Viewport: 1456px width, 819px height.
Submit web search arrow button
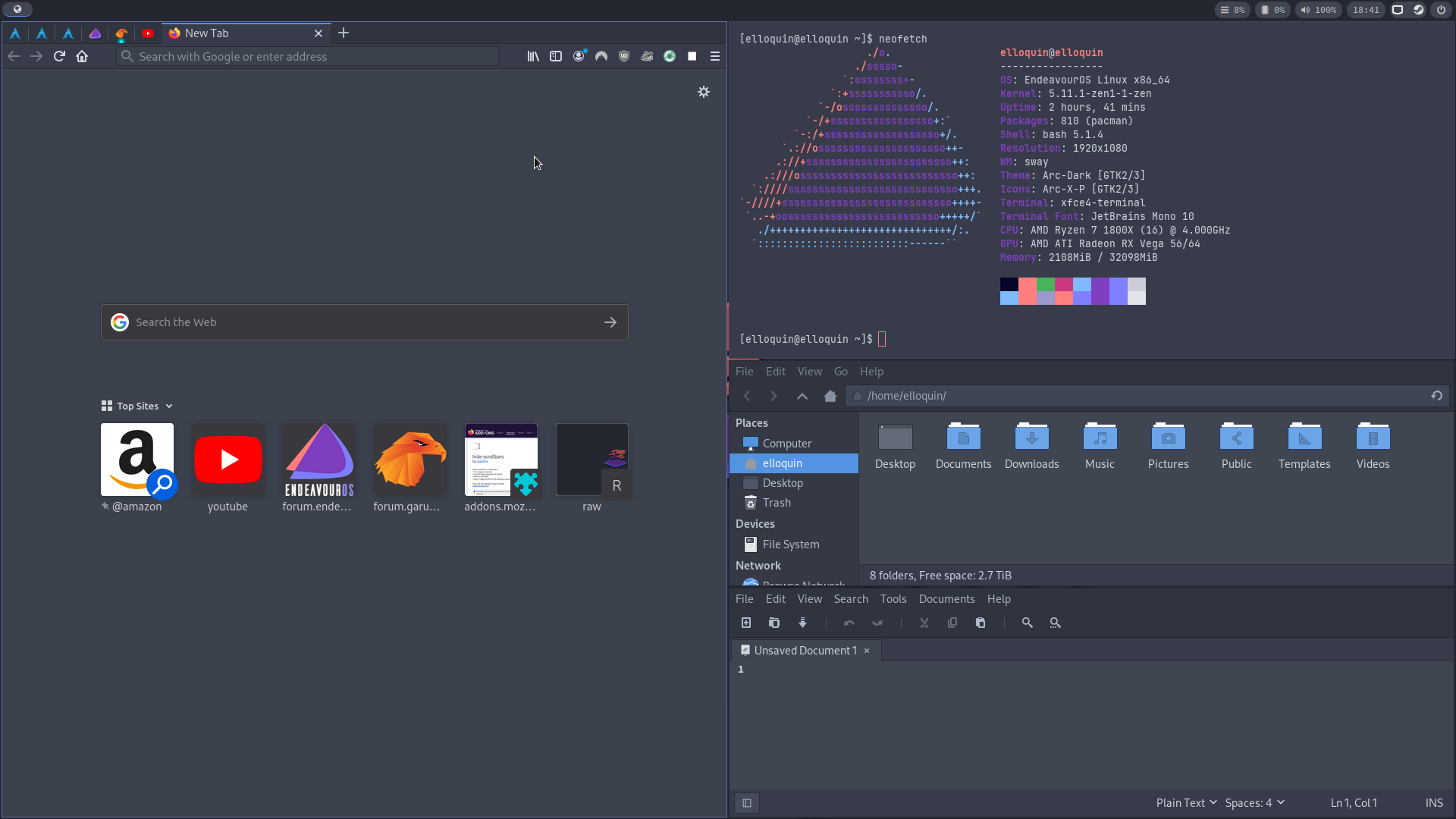[x=610, y=322]
